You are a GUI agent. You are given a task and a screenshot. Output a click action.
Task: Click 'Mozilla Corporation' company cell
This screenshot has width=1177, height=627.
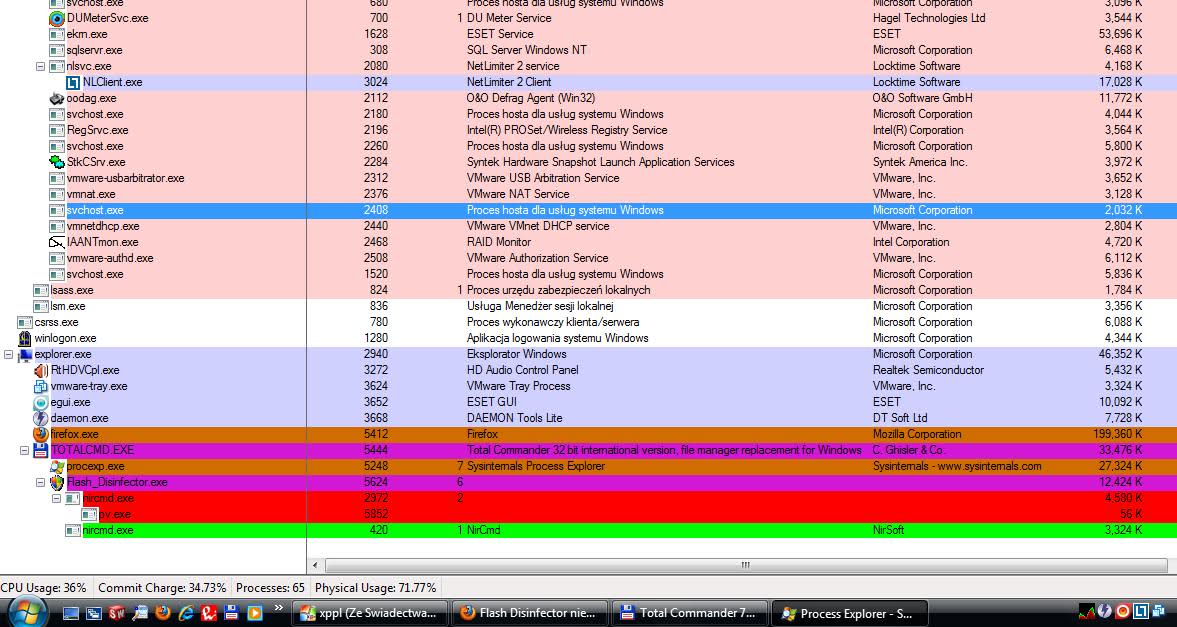coord(917,434)
